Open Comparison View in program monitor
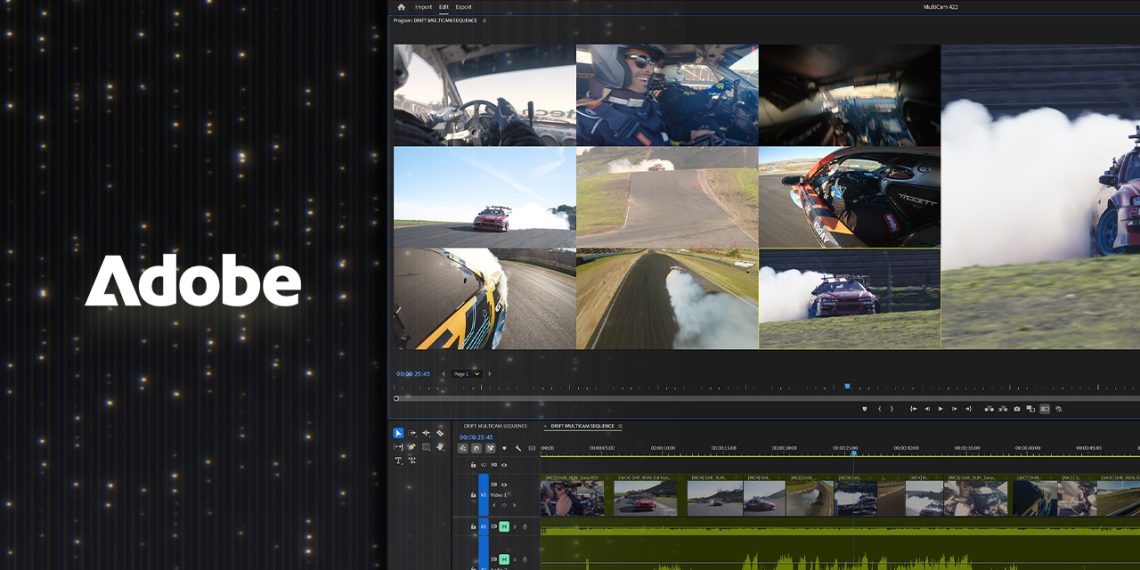This screenshot has height=570, width=1140. point(1030,409)
